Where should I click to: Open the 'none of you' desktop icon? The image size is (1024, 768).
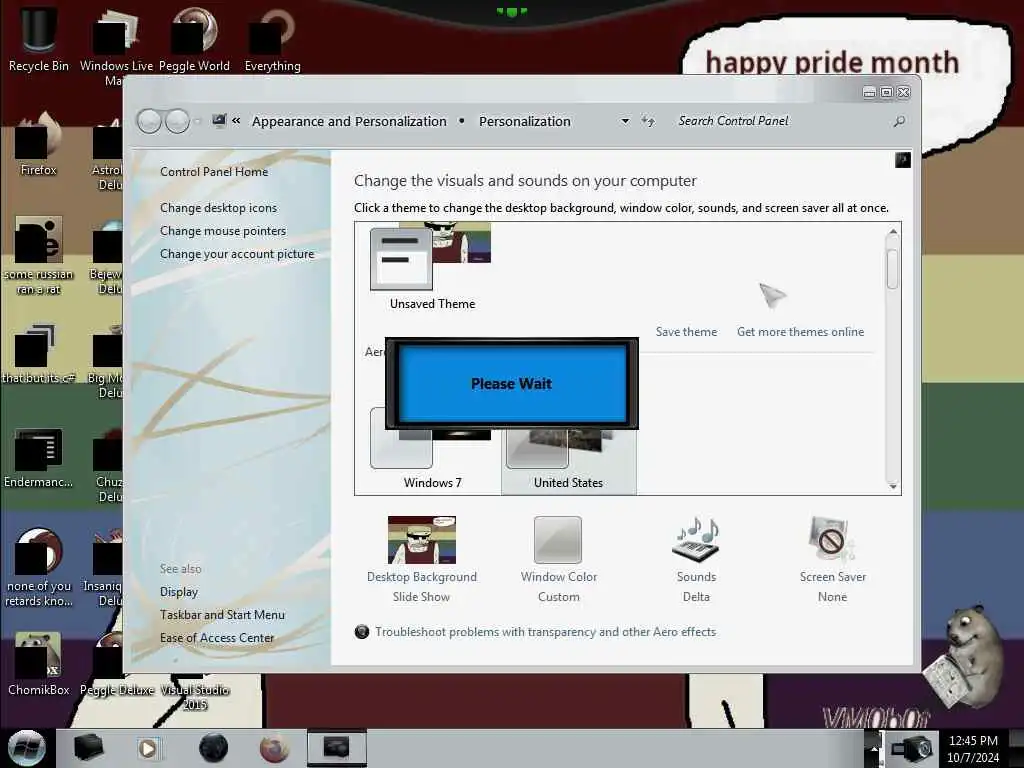click(39, 568)
